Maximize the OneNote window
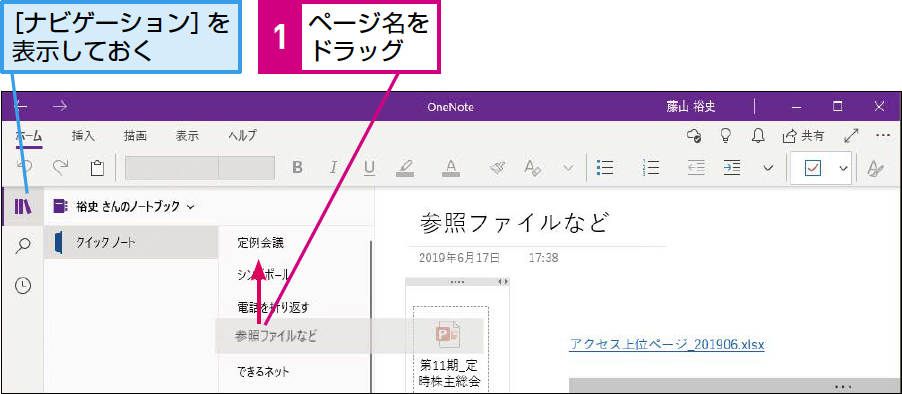Viewport: 902px width, 394px height. (838, 106)
